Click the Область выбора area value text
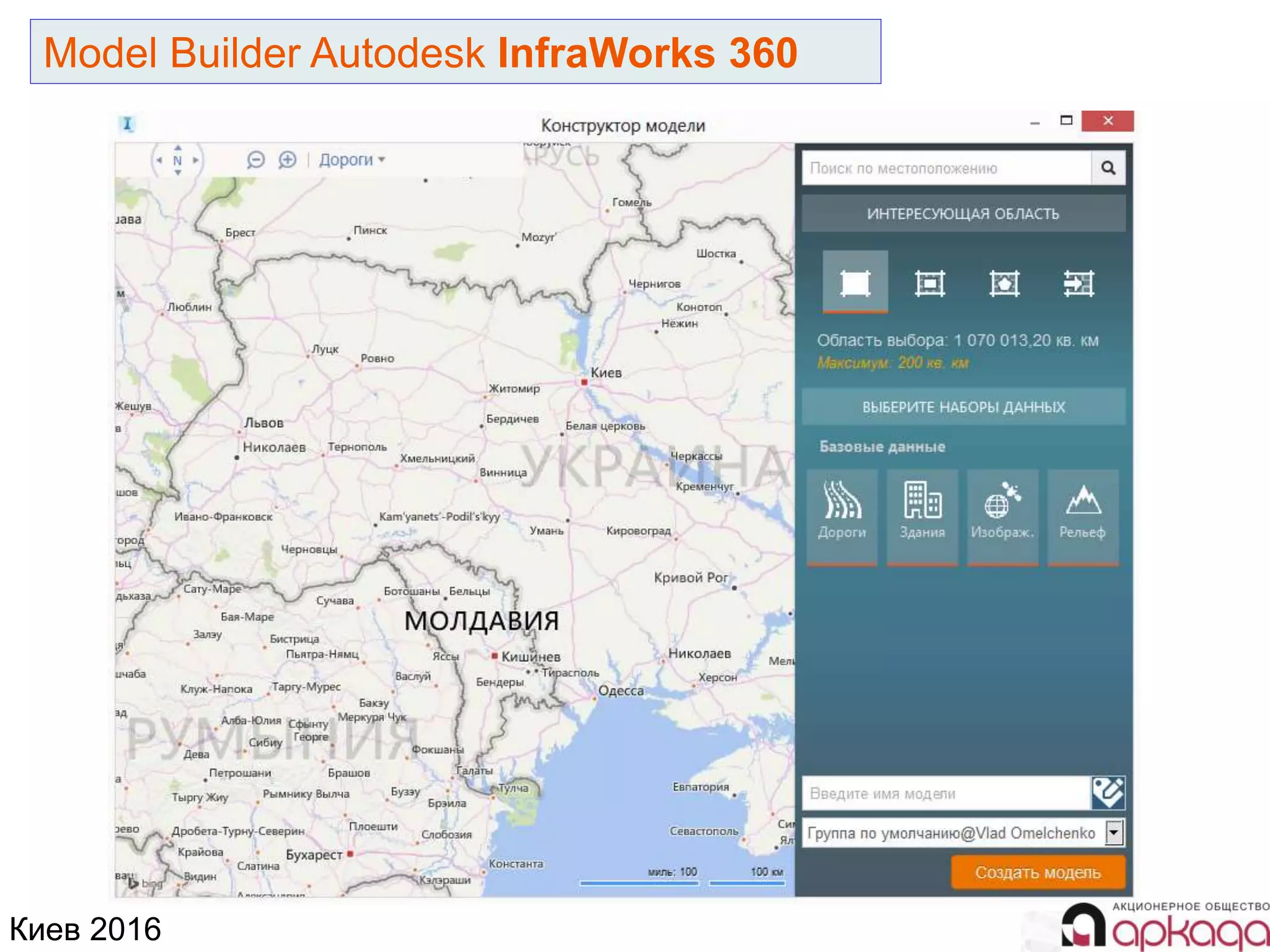Image resolution: width=1270 pixels, height=952 pixels. tap(957, 340)
